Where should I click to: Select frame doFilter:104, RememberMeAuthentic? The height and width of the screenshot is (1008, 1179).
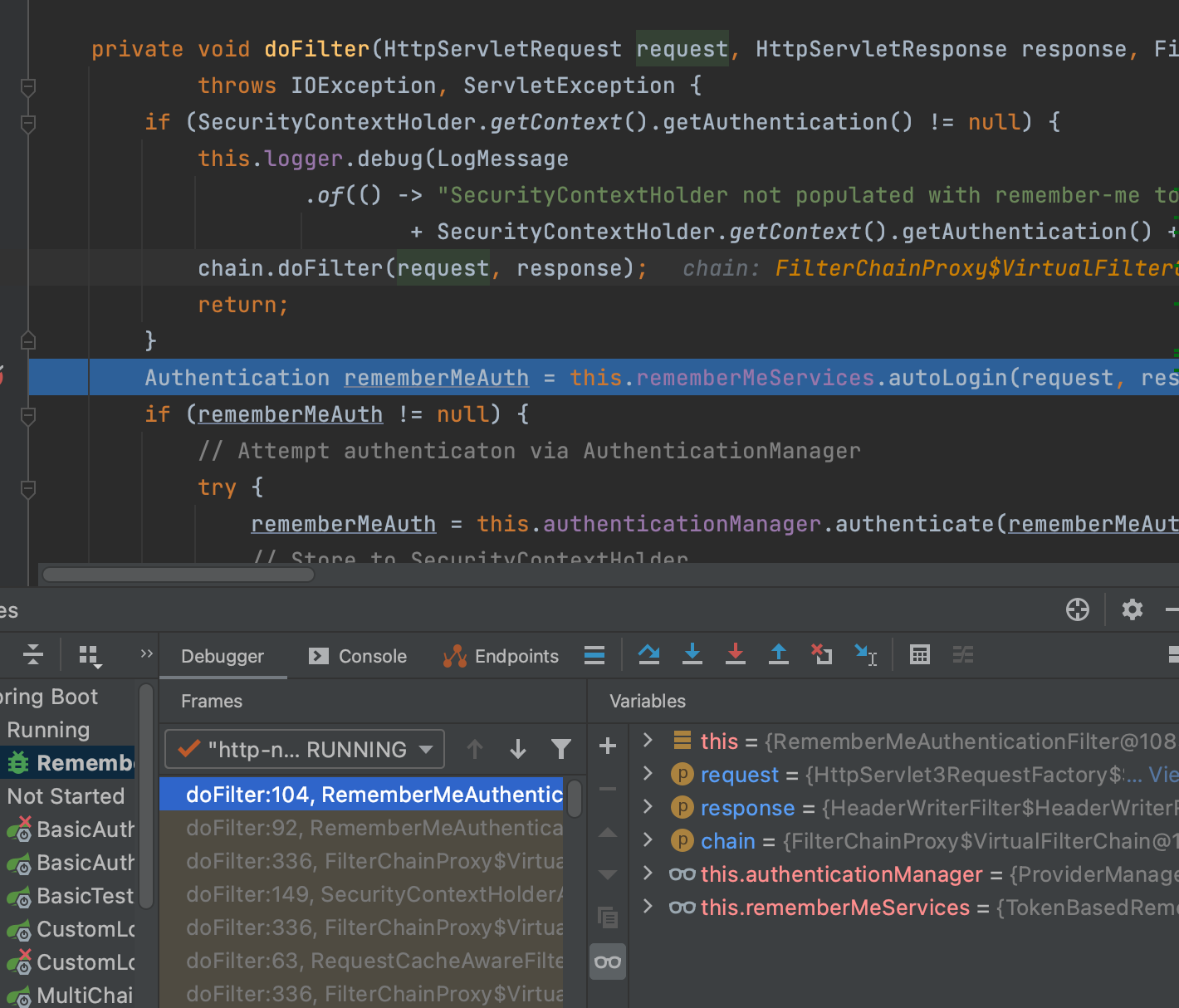click(361, 795)
